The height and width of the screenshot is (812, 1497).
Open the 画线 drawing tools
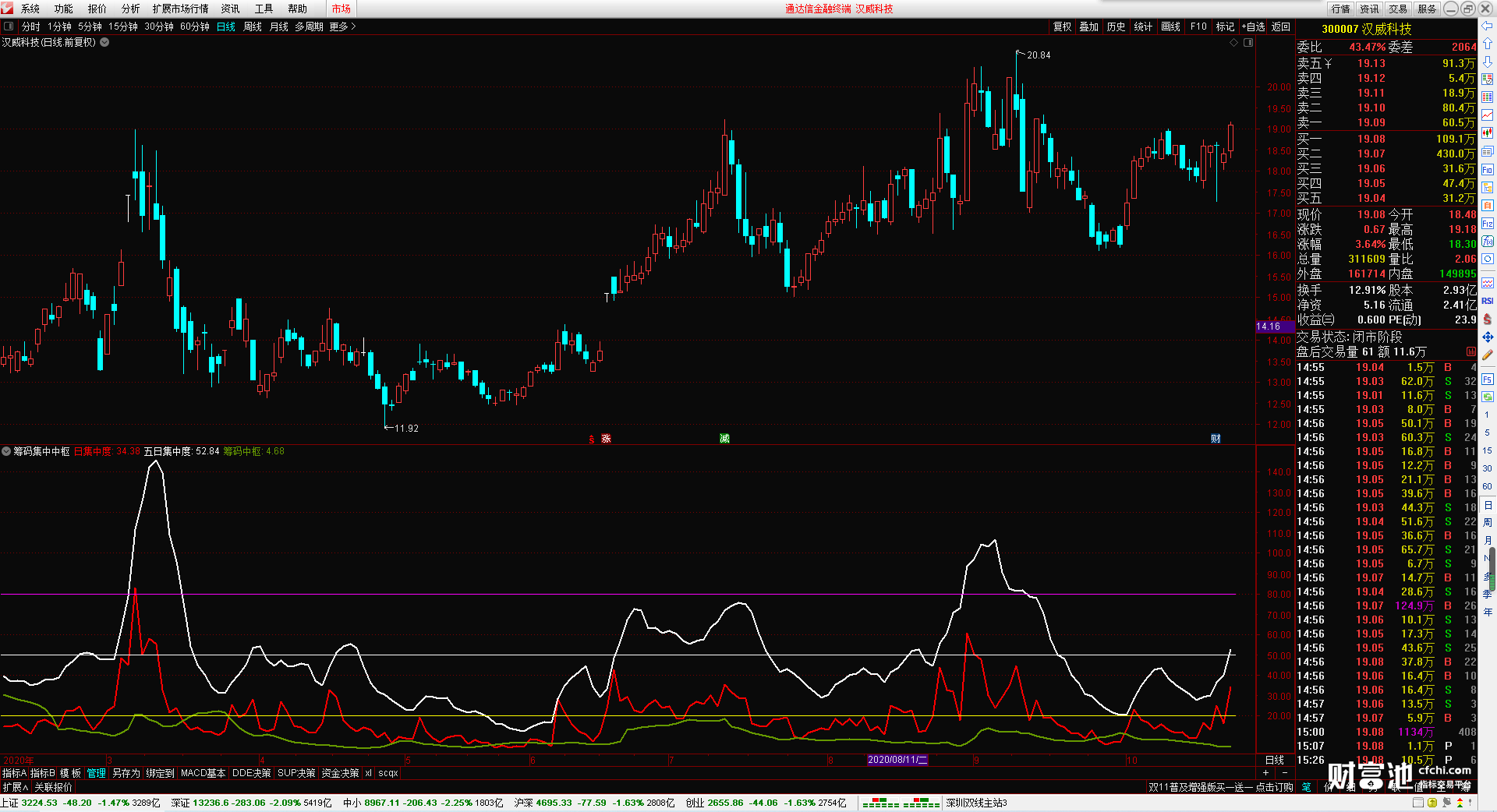pos(1170,26)
